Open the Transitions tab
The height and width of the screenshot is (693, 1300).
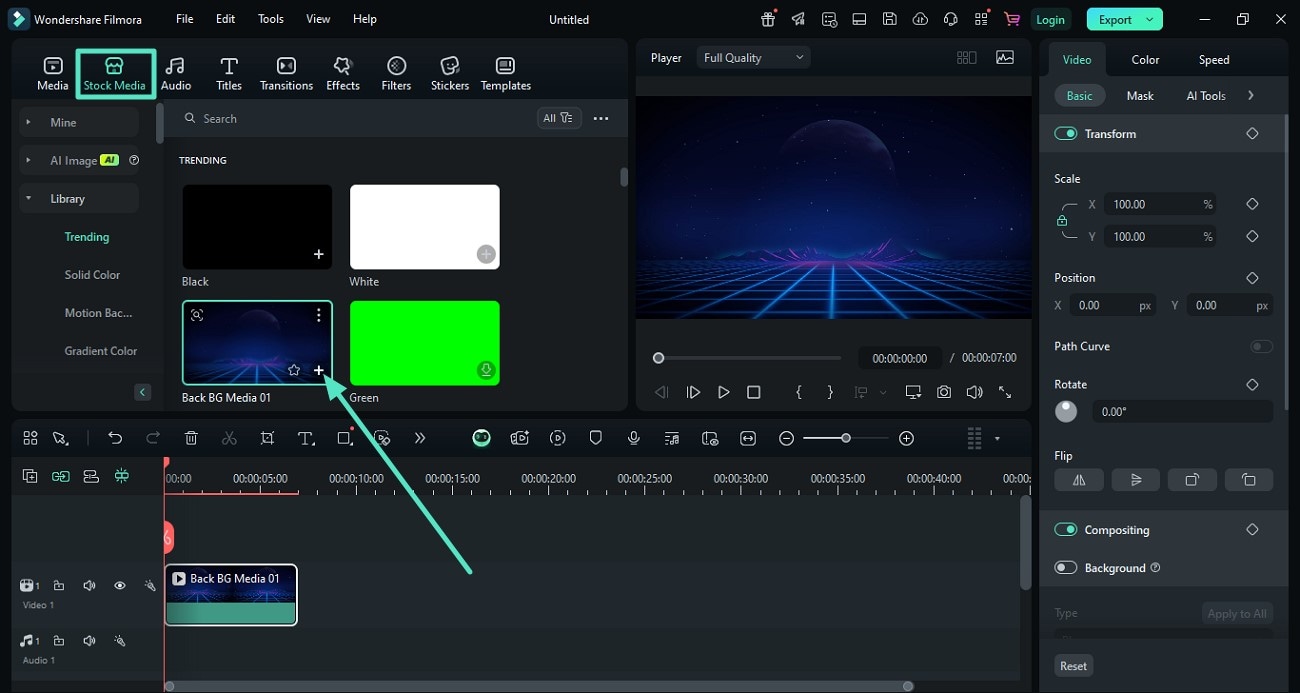point(286,74)
